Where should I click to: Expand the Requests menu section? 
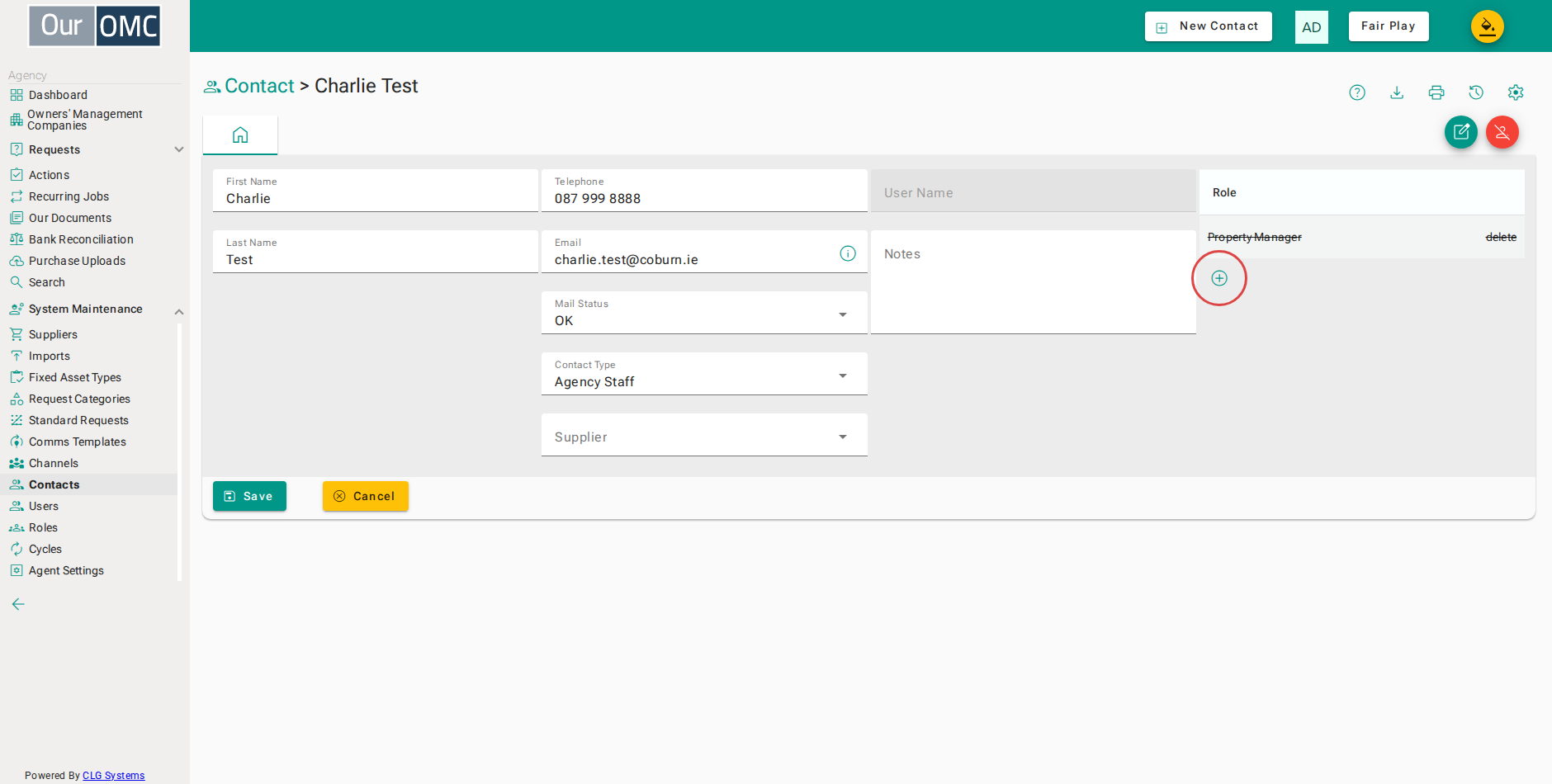point(178,149)
